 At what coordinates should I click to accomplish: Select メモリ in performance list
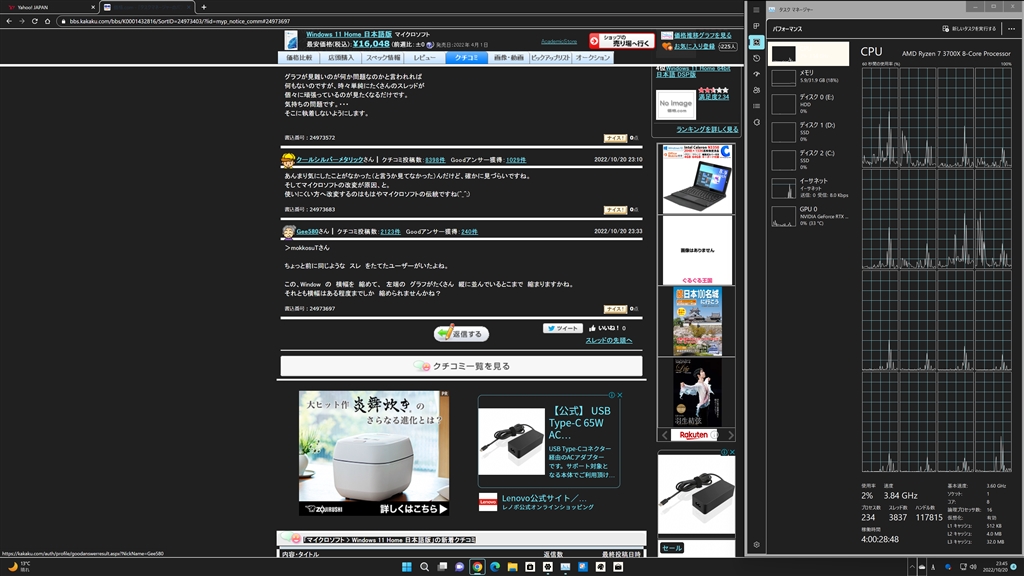(808, 77)
